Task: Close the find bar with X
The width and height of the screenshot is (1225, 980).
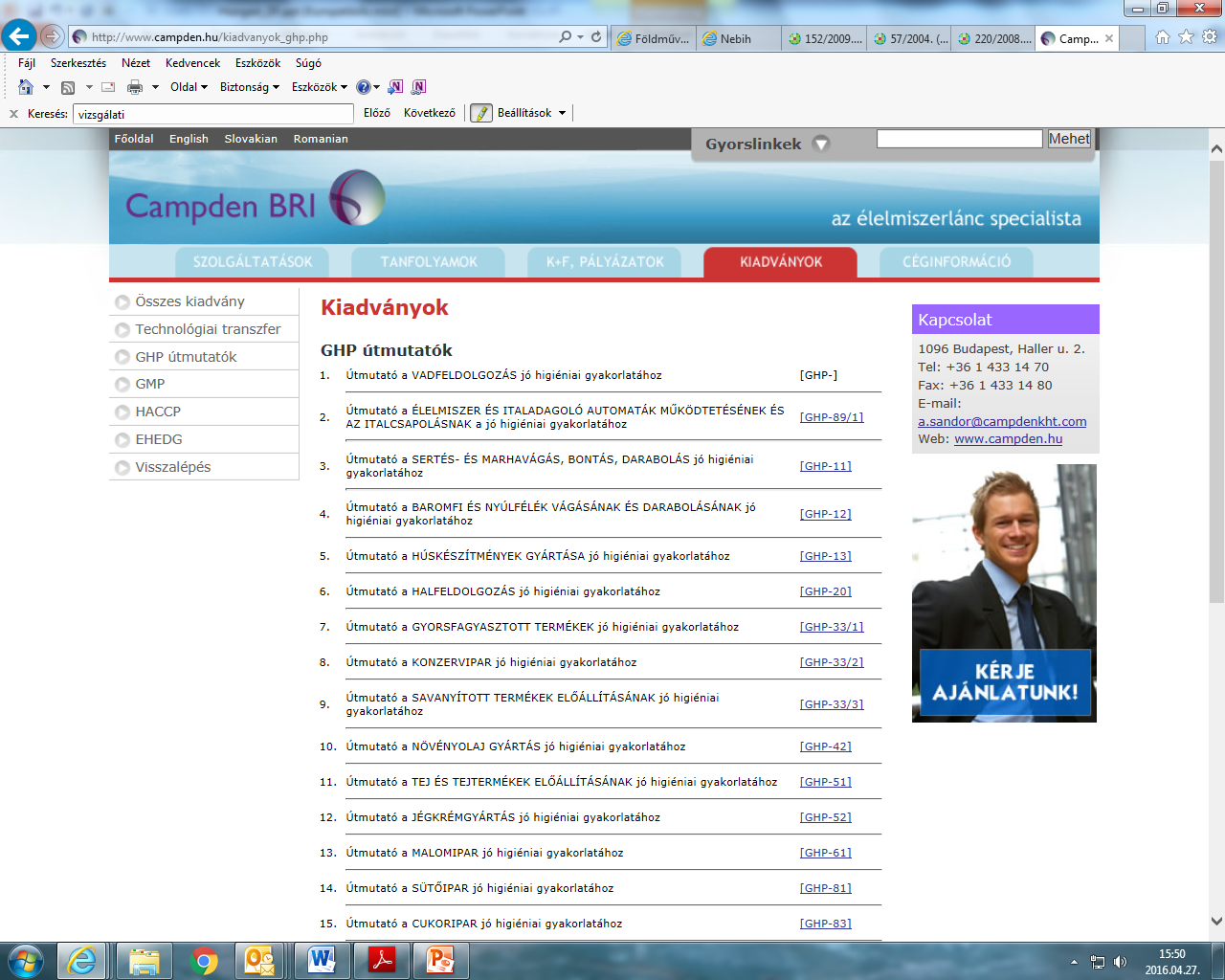Action: (x=13, y=114)
